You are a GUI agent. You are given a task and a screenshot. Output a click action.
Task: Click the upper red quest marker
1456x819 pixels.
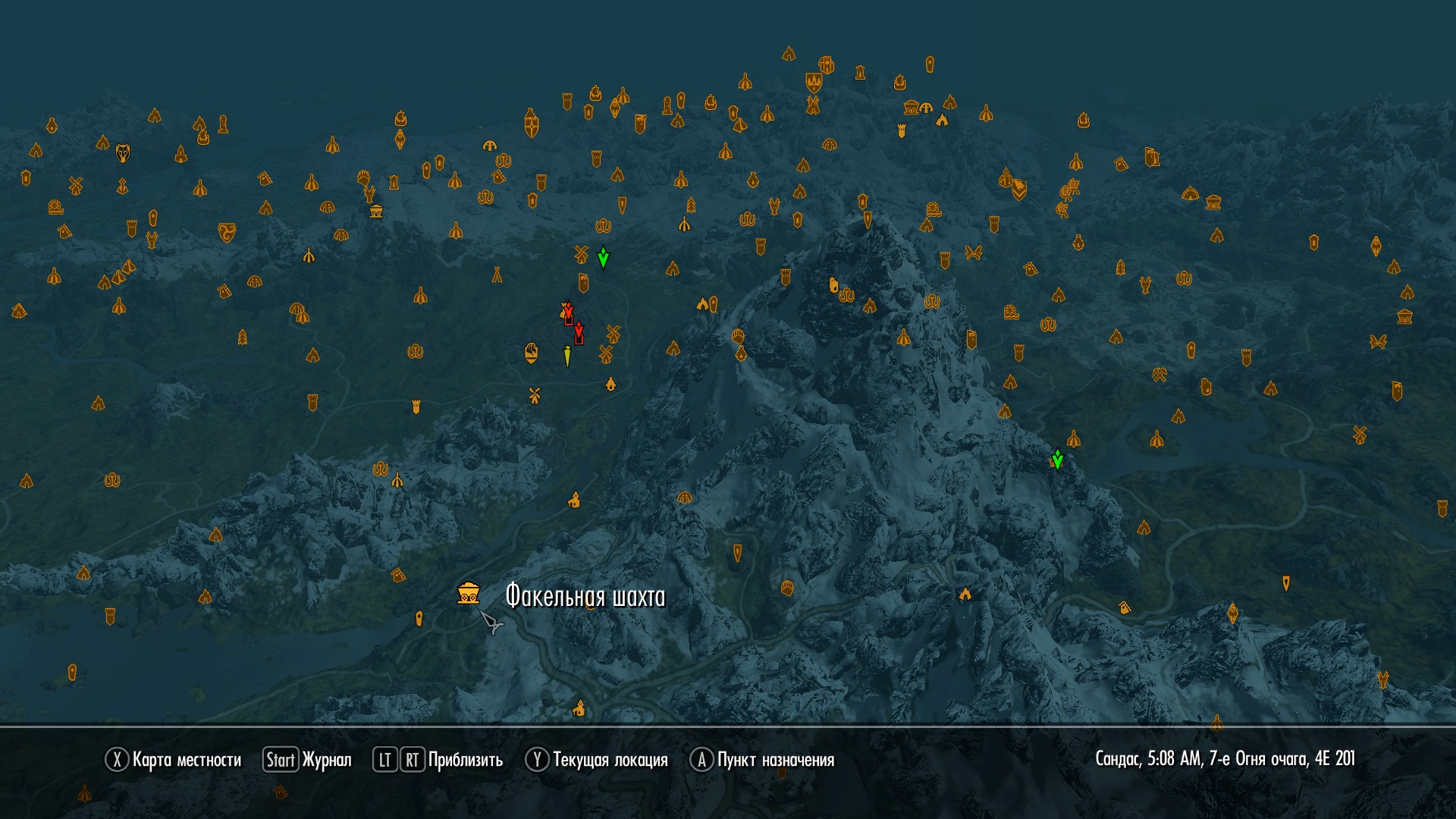coord(568,312)
